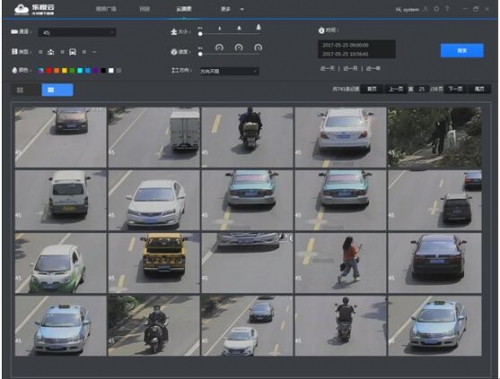Open the channel dropdown showing 45

click(x=77, y=32)
